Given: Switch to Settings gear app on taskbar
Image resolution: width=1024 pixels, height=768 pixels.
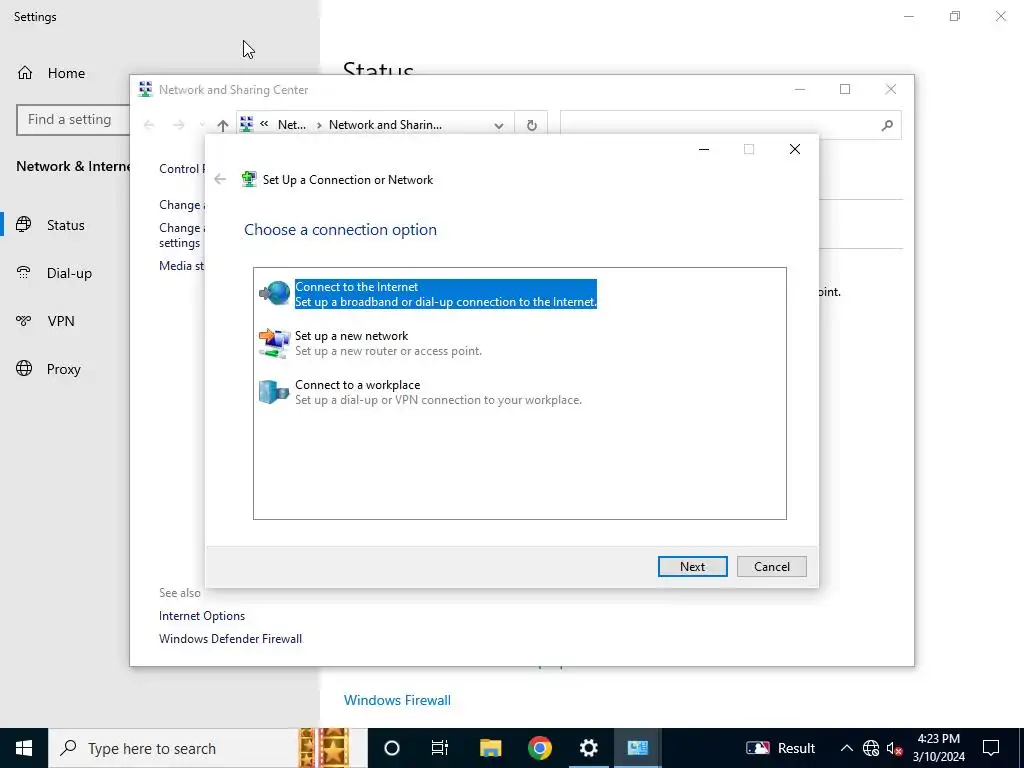Looking at the screenshot, I should pos(588,748).
